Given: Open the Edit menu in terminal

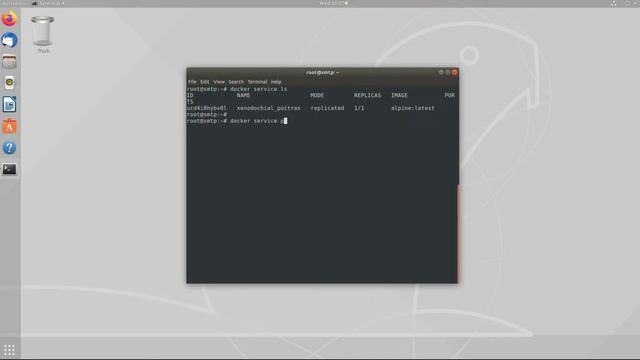Looking at the screenshot, I should click(x=204, y=82).
